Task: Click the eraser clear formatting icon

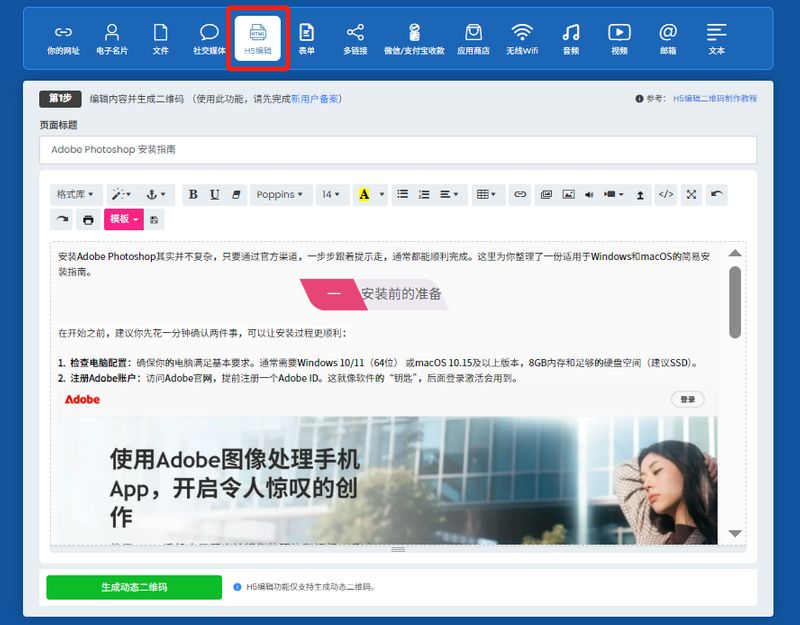Action: 237,195
